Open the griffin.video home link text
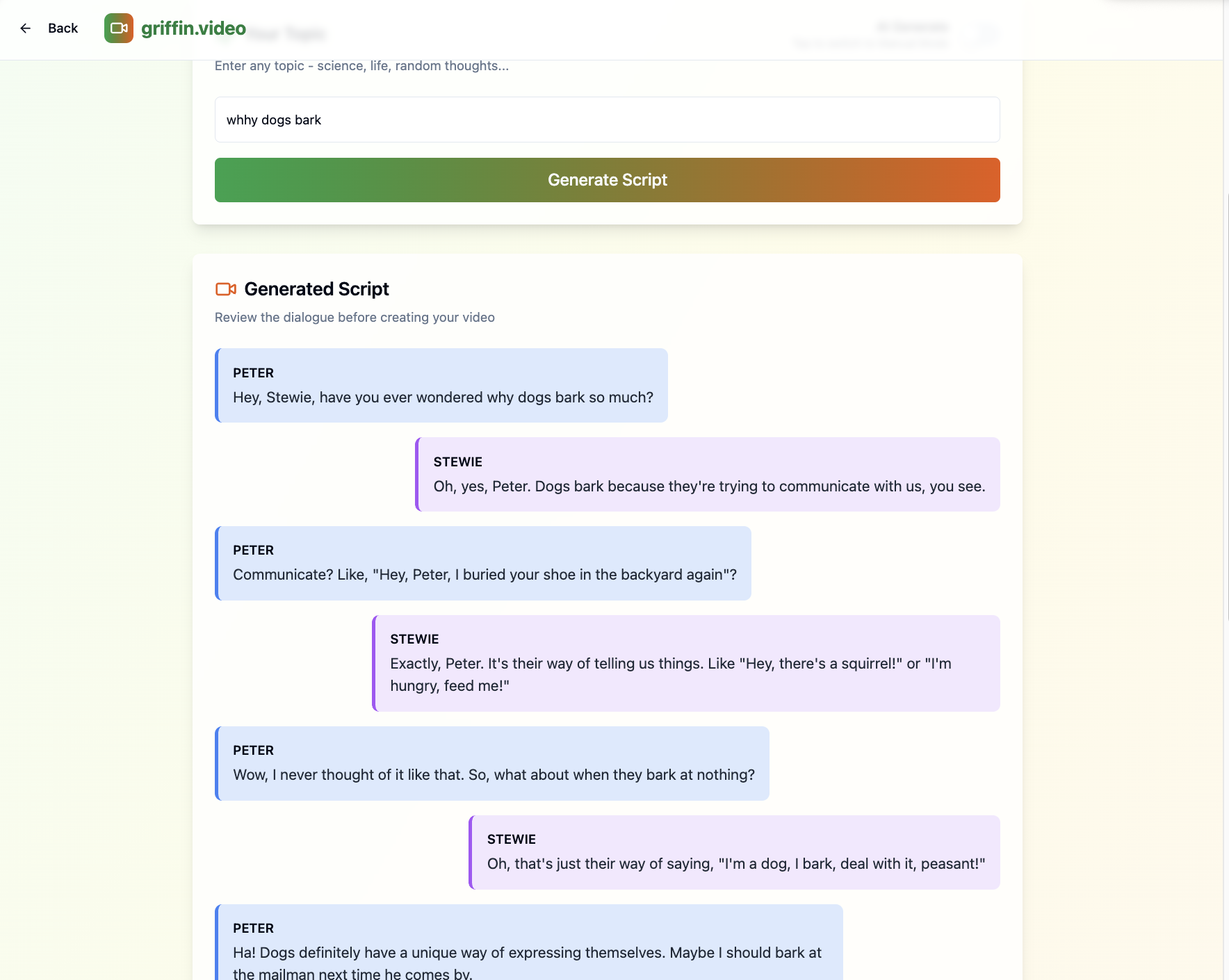The width and height of the screenshot is (1229, 980). pos(193,28)
